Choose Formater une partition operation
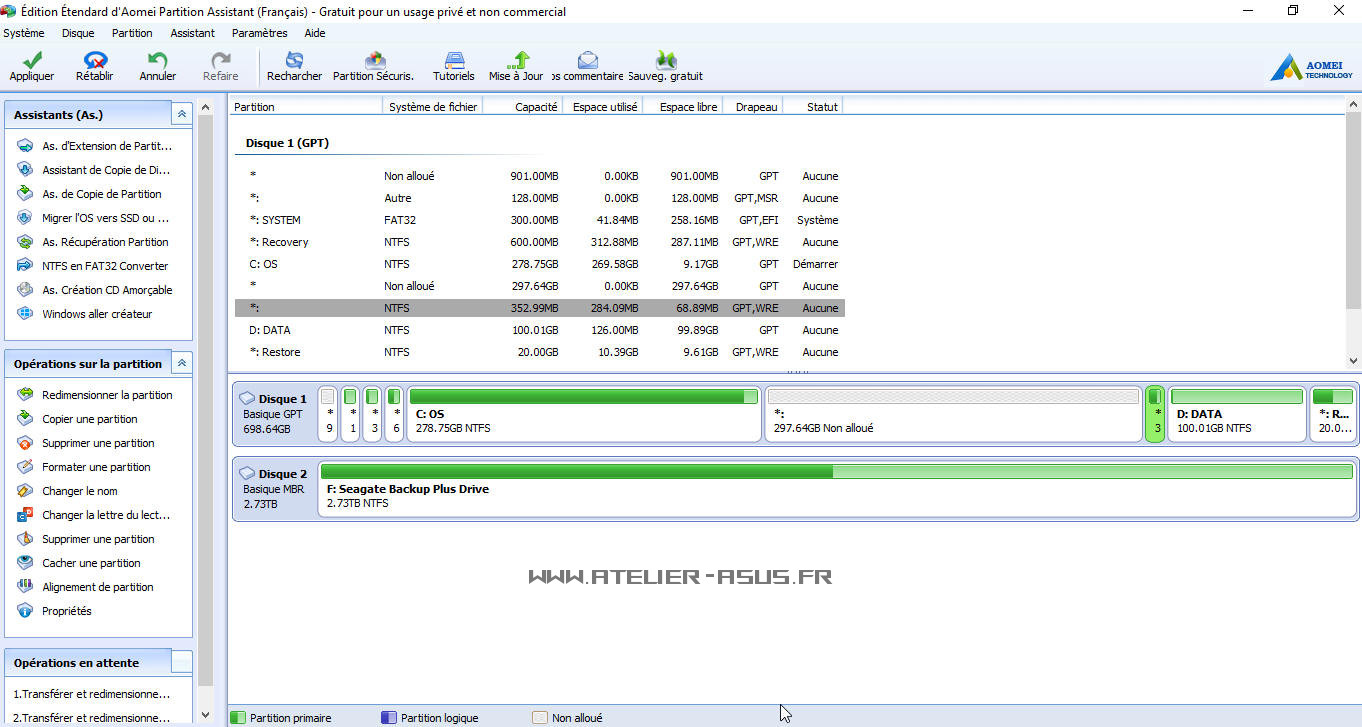Image resolution: width=1362 pixels, height=727 pixels. pos(96,467)
